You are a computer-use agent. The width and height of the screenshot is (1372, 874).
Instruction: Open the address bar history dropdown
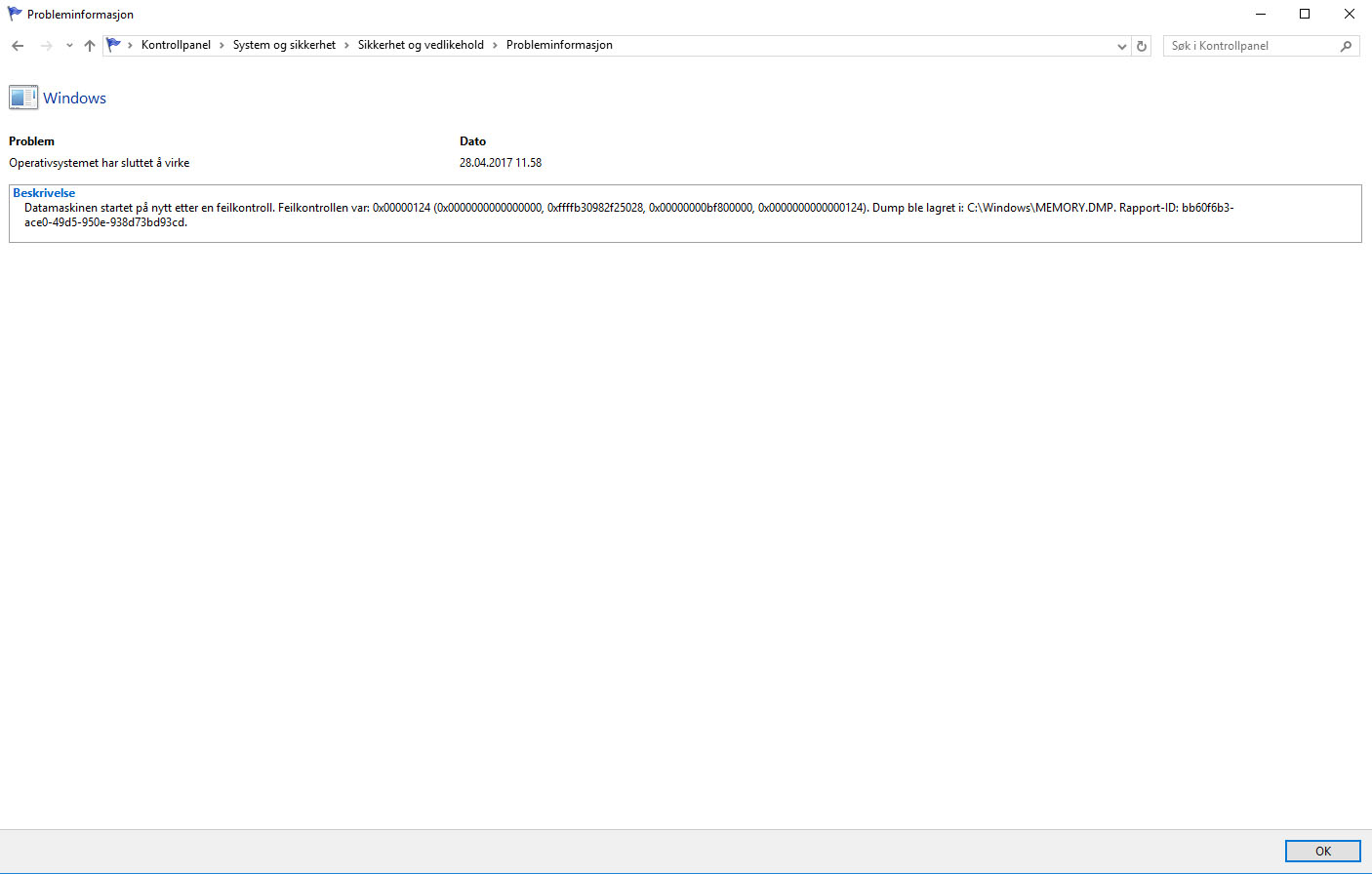click(1121, 46)
